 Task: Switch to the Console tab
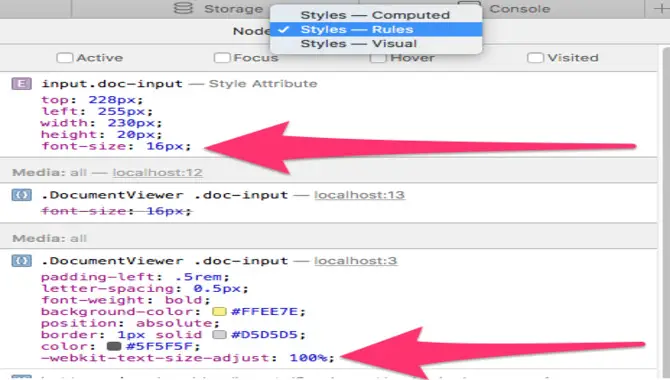pyautogui.click(x=520, y=9)
